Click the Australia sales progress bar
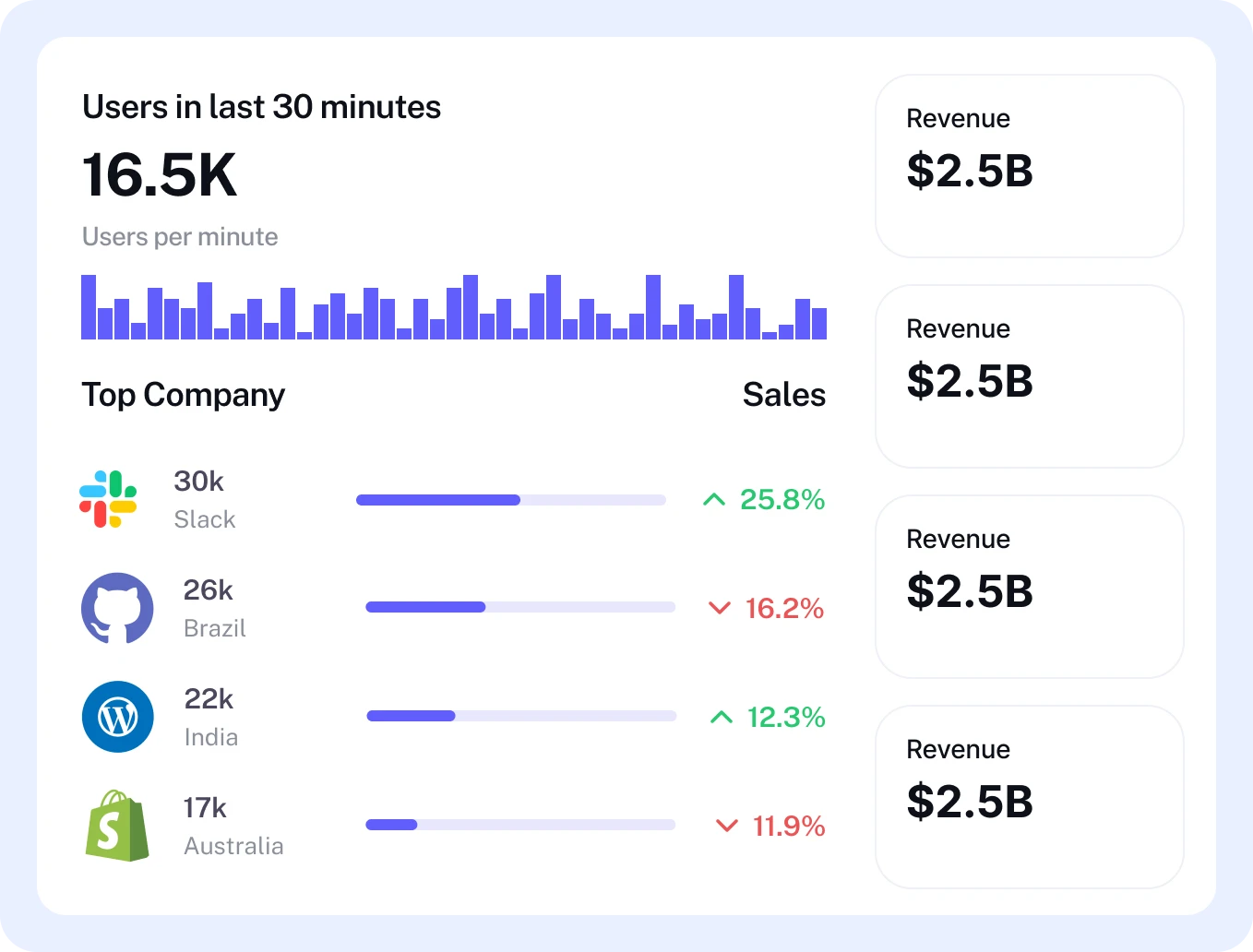The height and width of the screenshot is (952, 1253). [x=520, y=825]
